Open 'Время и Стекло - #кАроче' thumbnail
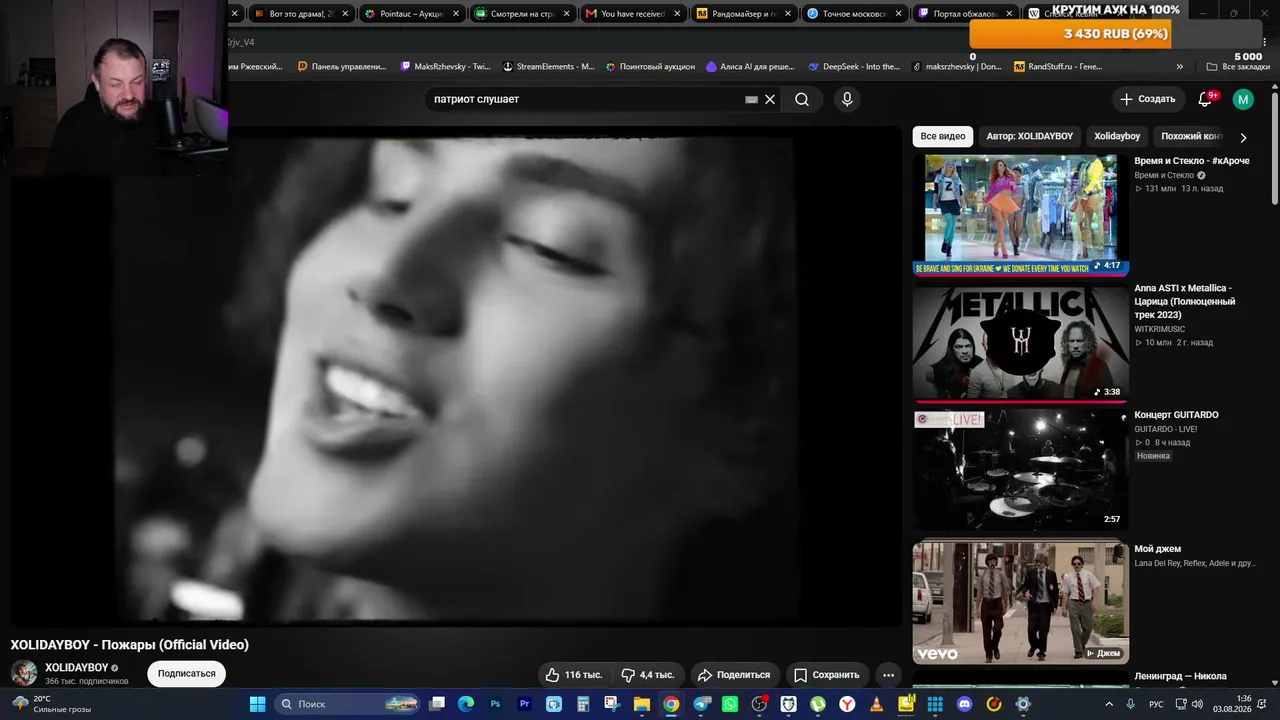The height and width of the screenshot is (720, 1280). [1021, 214]
